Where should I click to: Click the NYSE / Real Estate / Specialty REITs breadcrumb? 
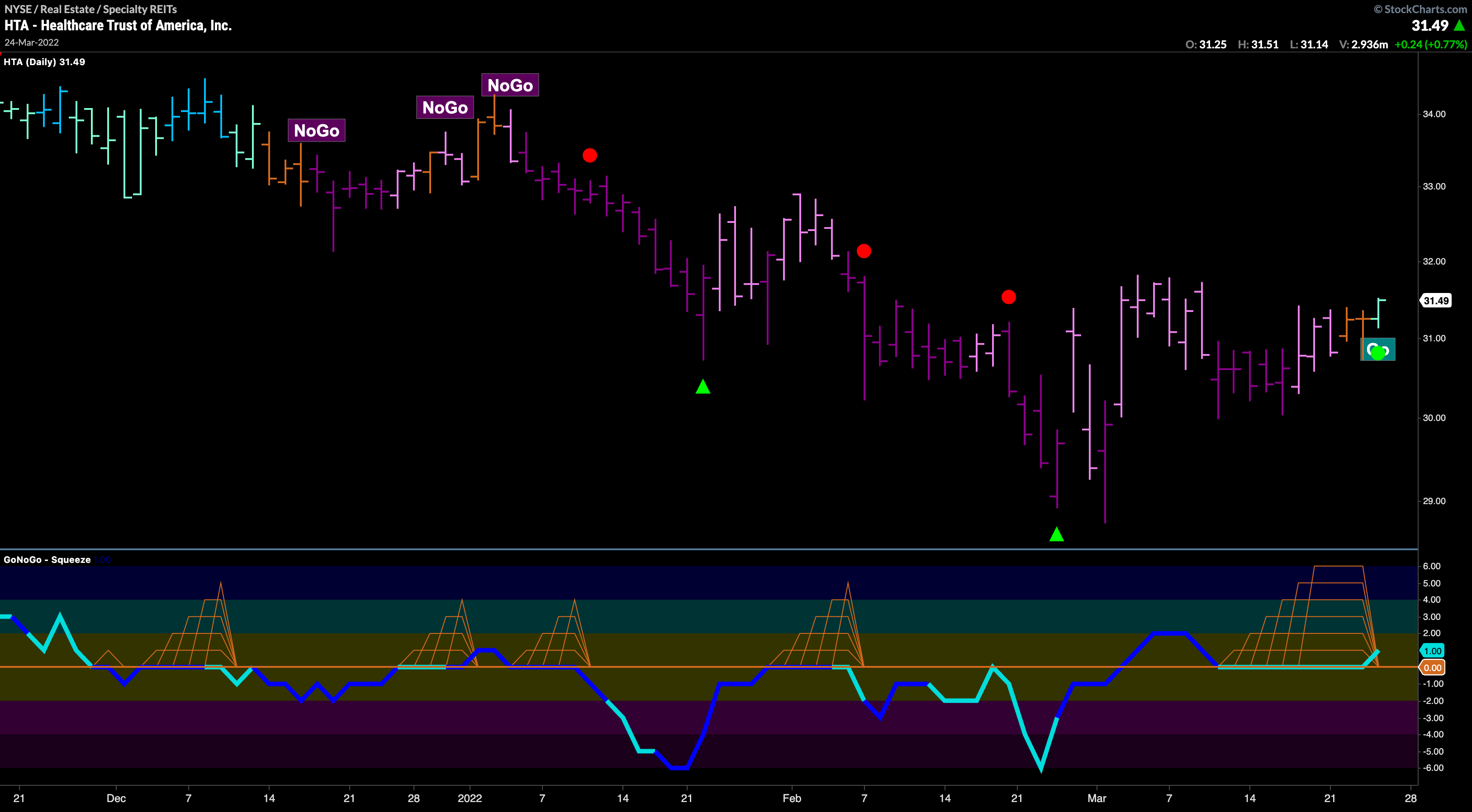click(90, 9)
